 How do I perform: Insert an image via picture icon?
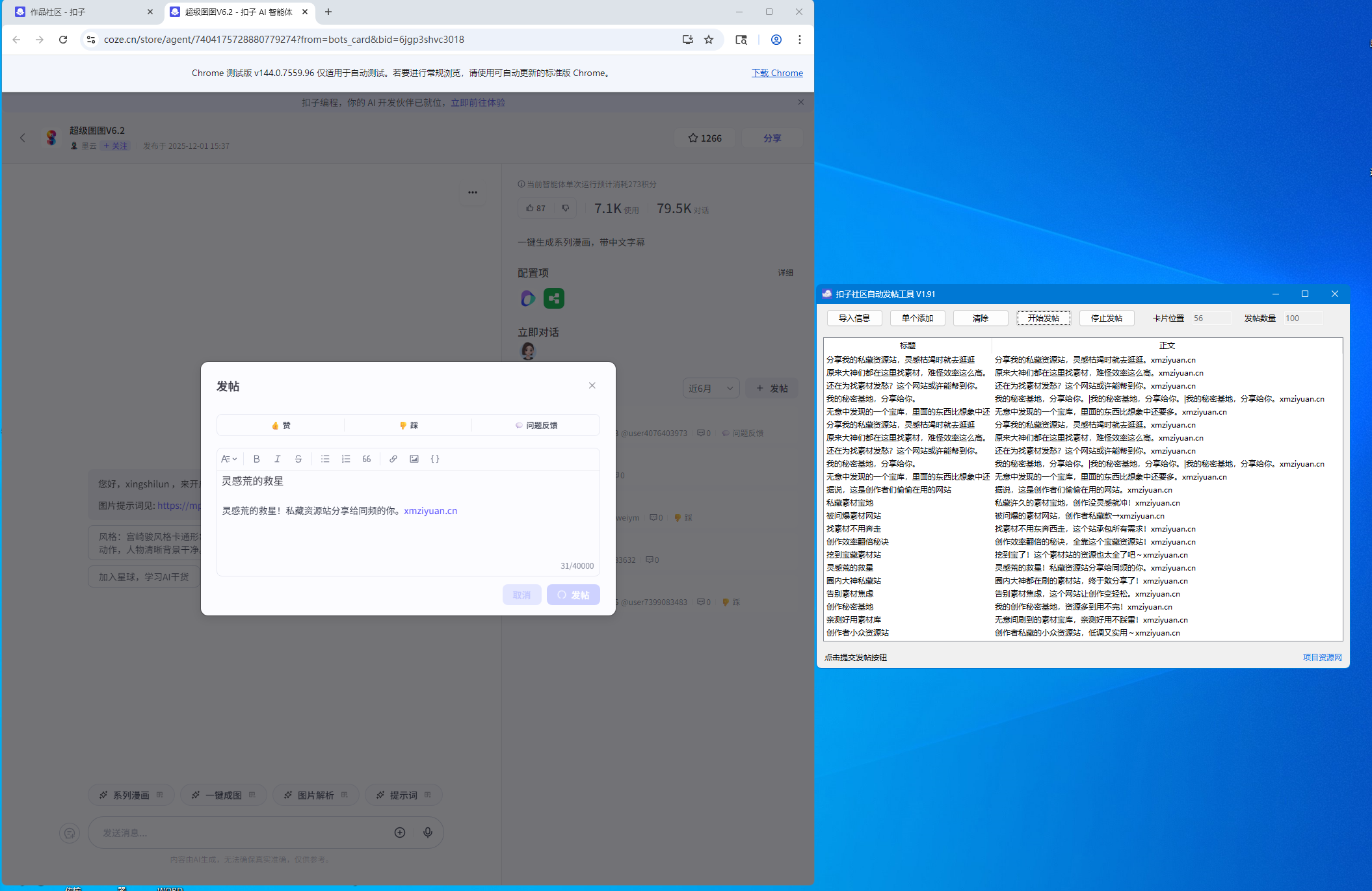click(414, 459)
